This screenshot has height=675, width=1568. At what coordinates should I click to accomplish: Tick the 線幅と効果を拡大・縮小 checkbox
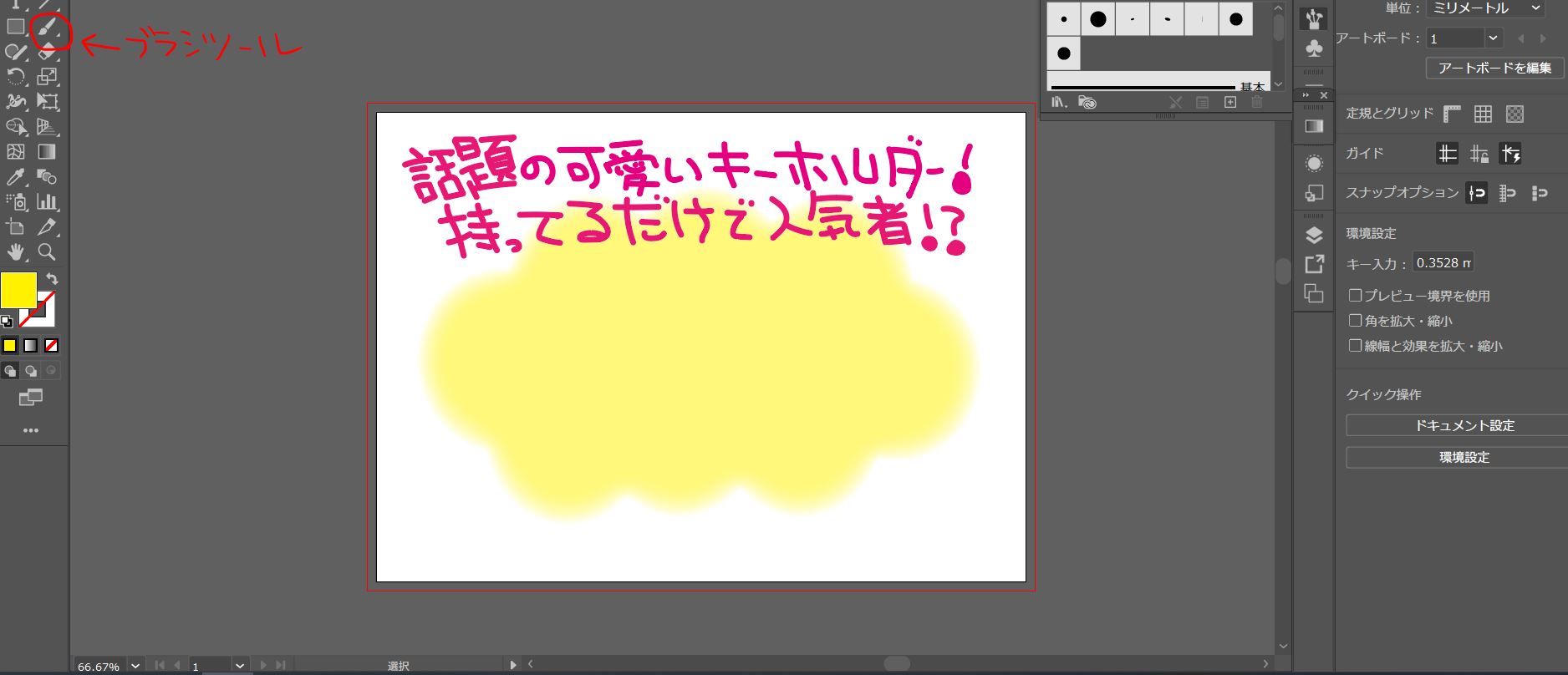pyautogui.click(x=1356, y=346)
